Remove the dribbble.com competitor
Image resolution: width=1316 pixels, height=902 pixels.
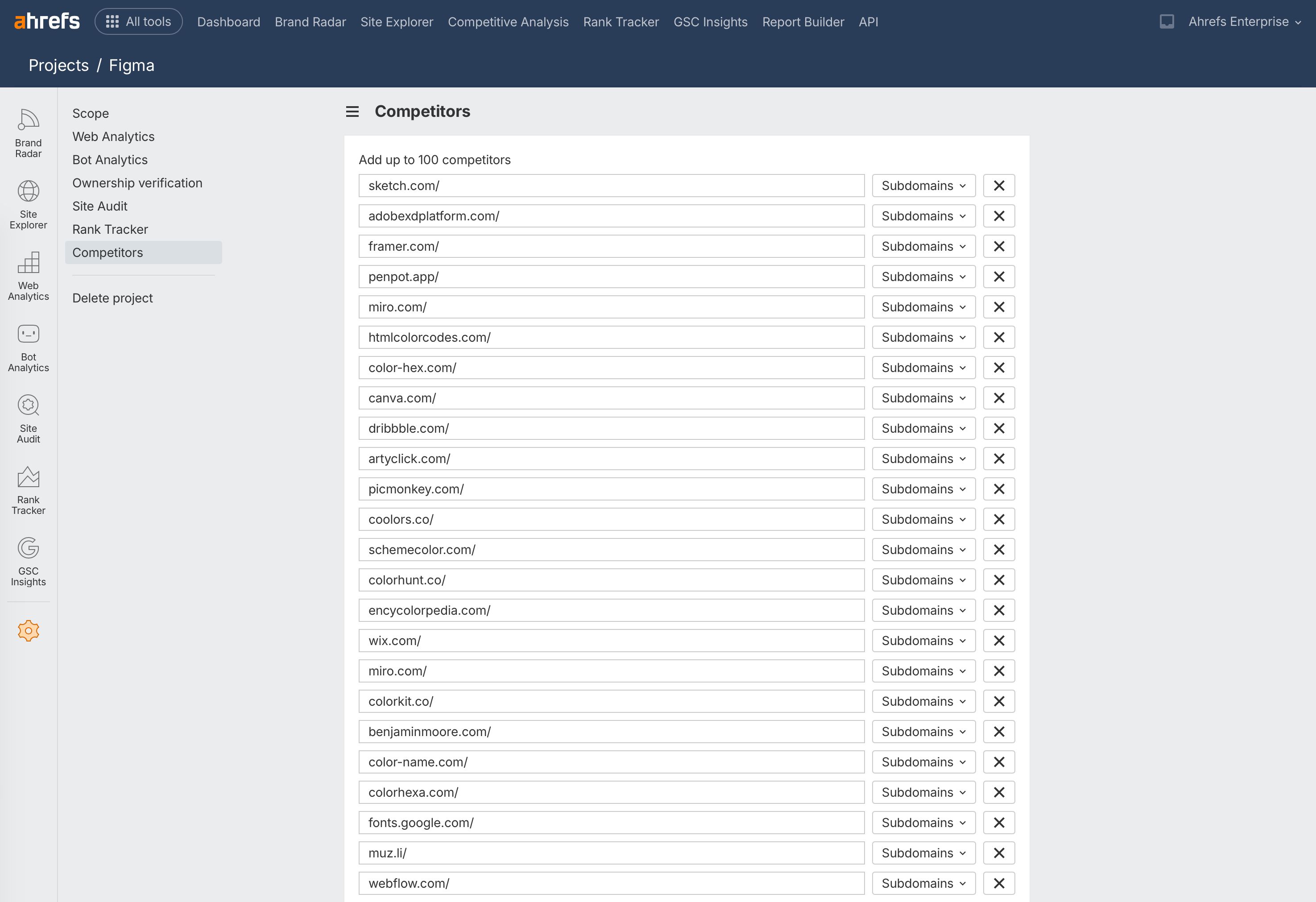(999, 429)
